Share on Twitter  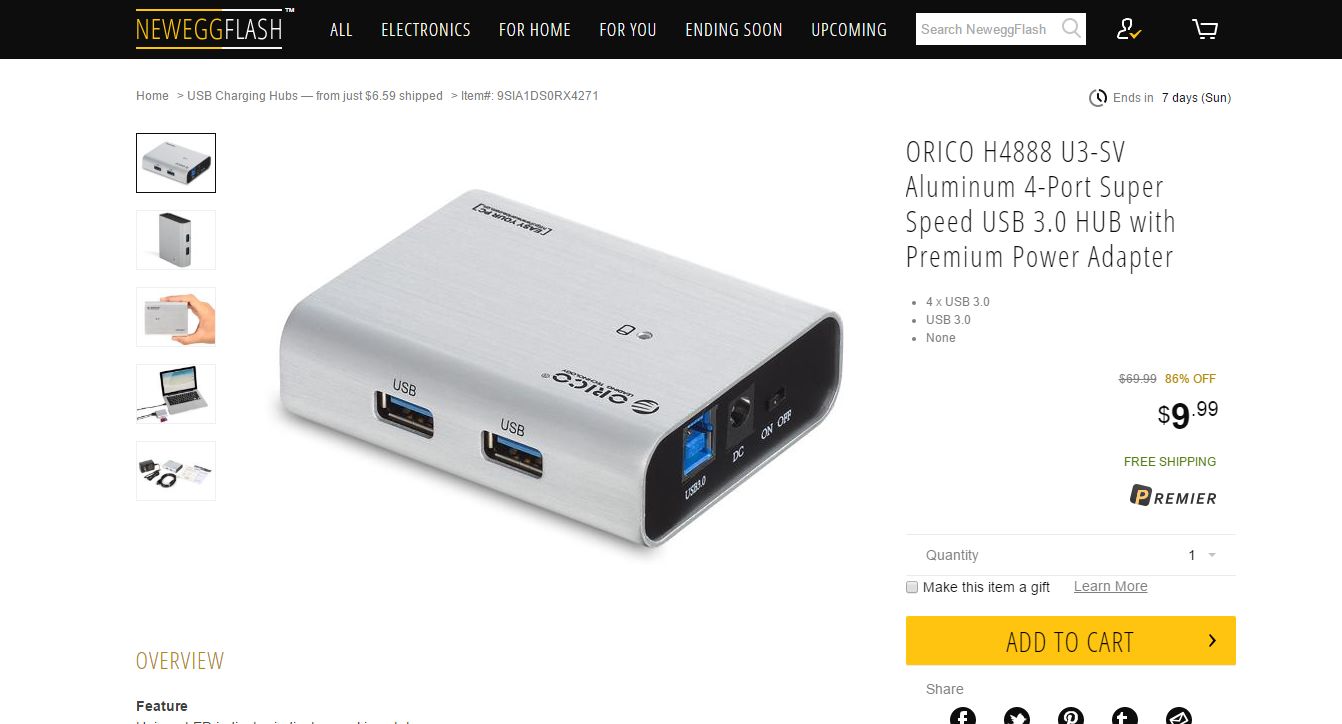(x=1016, y=716)
